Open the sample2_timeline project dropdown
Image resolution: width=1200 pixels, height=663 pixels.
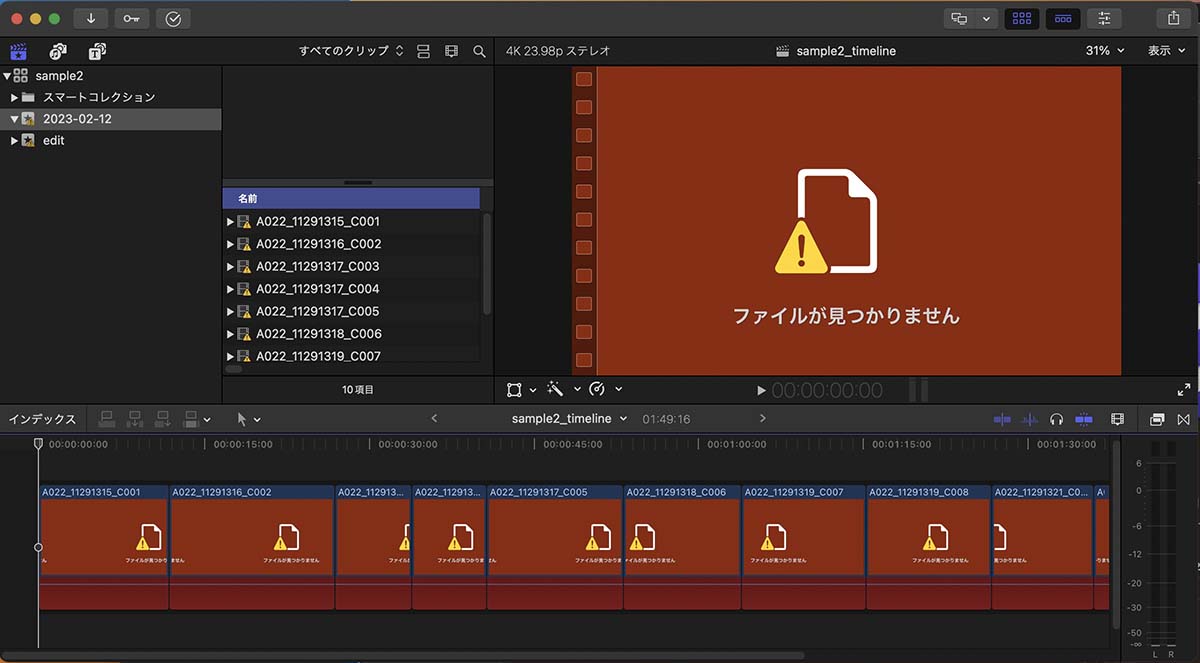click(569, 418)
